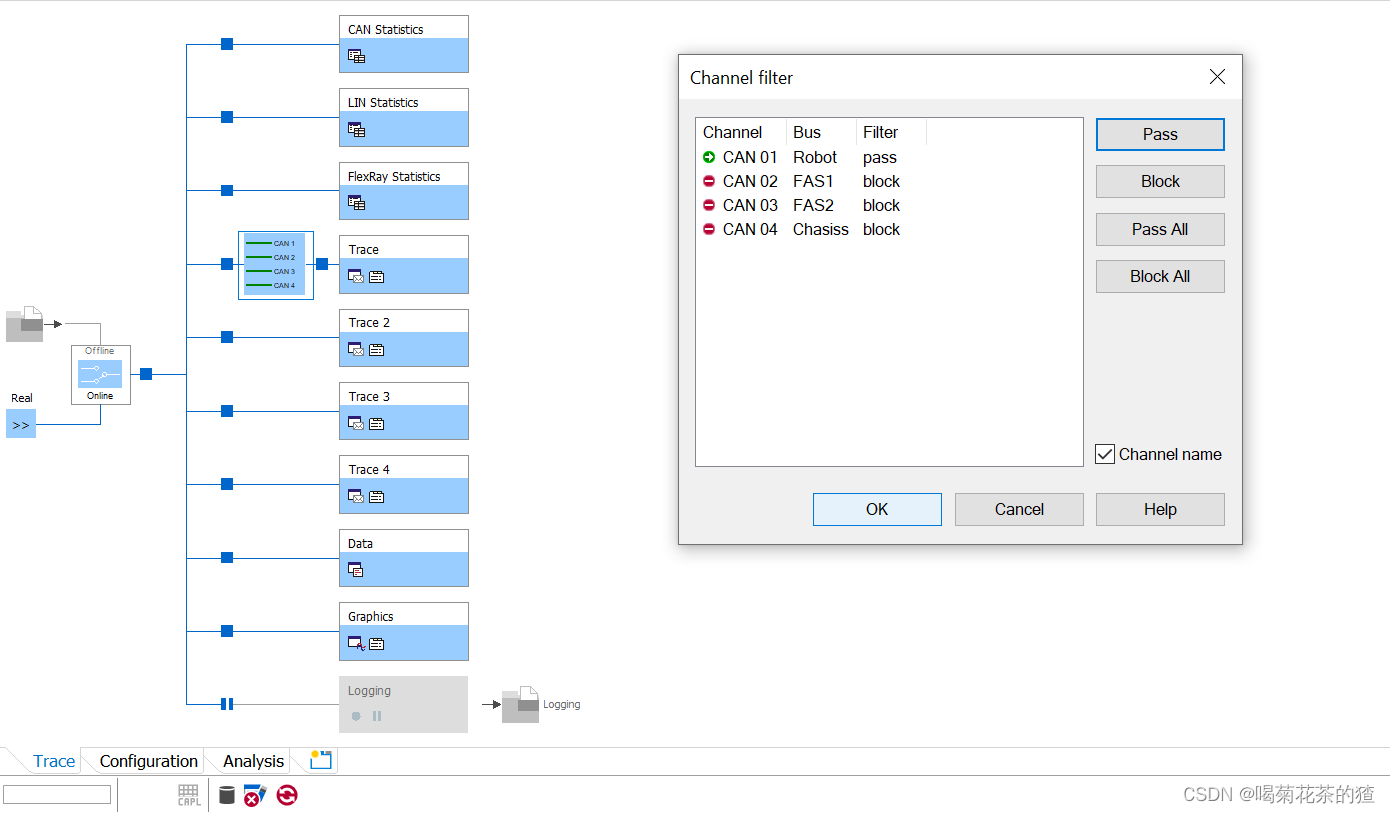The height and width of the screenshot is (813, 1390).
Task: Click the blue hotspot before FlexRay Statistics
Action: coord(227,190)
